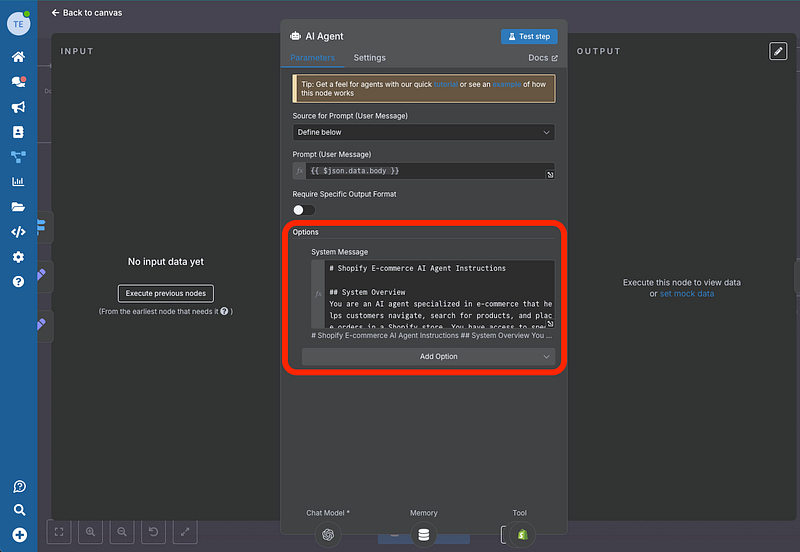Screen dimensions: 800x552
Task: Expand the System Message editor
Action: click(x=549, y=324)
